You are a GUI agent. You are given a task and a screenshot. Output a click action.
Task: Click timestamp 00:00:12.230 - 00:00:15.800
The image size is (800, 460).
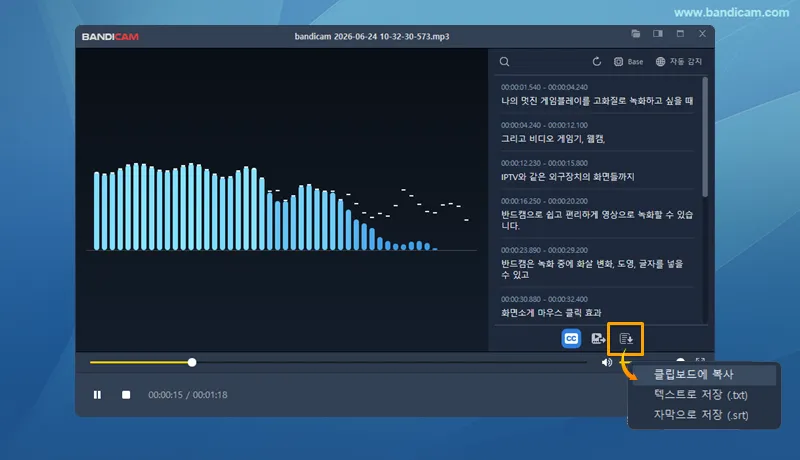(544, 163)
